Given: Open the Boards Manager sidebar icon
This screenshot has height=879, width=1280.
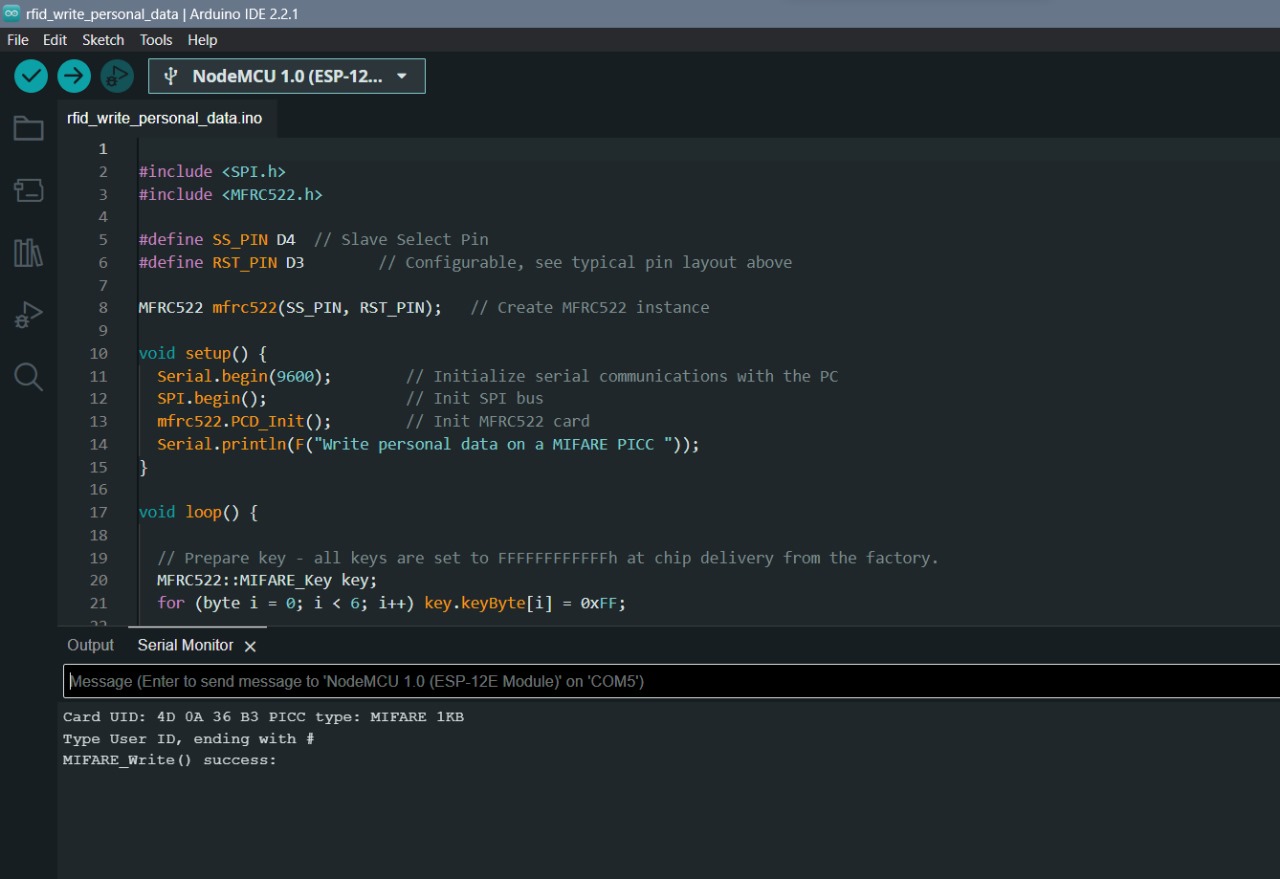Looking at the screenshot, I should click(28, 190).
